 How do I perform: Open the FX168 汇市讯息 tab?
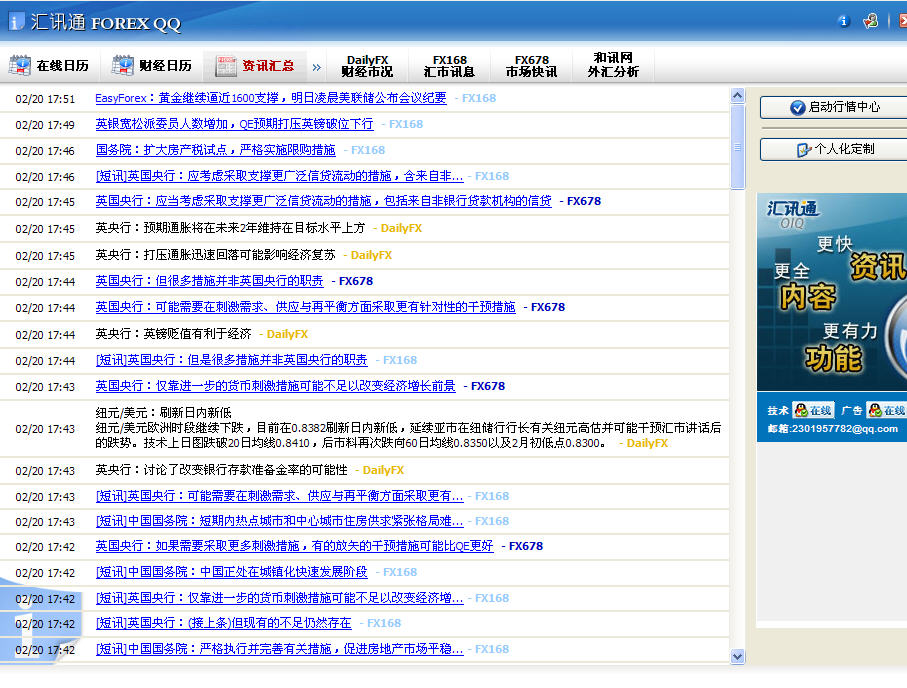(450, 66)
